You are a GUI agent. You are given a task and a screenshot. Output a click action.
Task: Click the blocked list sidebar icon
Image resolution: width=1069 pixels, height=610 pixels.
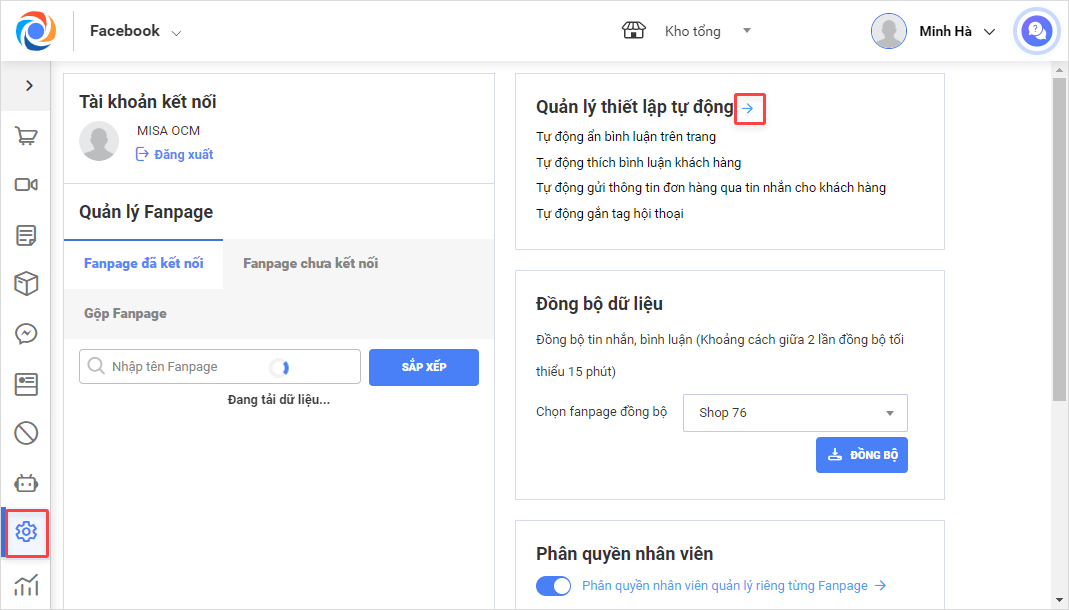click(26, 433)
